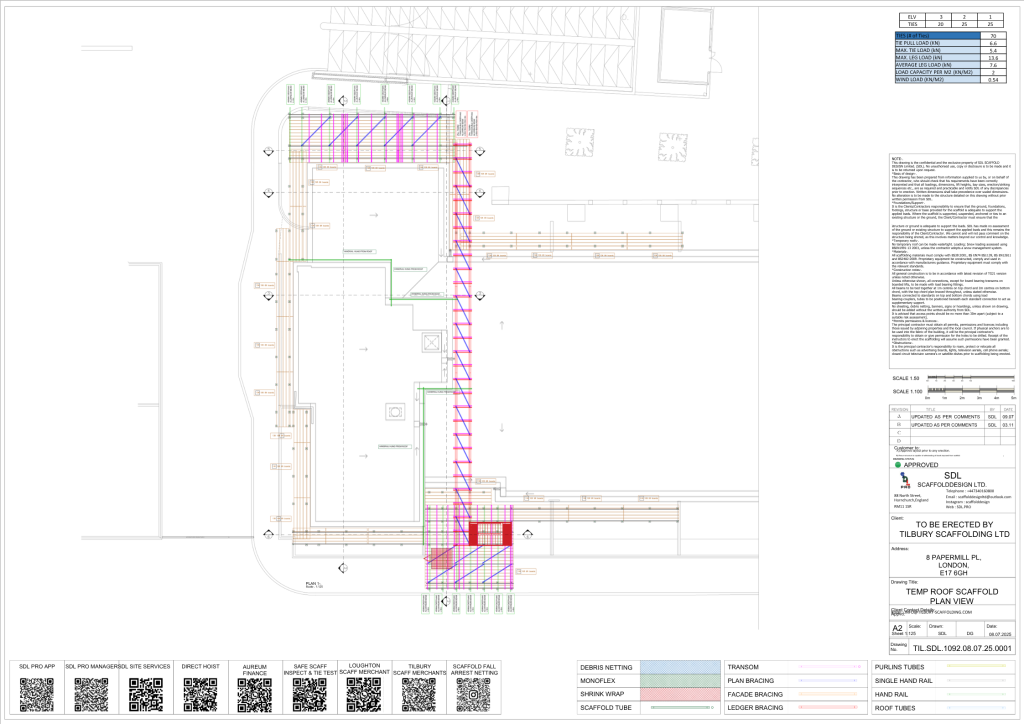1024x724 pixels.
Task: Select the SAFE SCAFF INSPECT & TIE TEST QR code
Action: pos(310,695)
